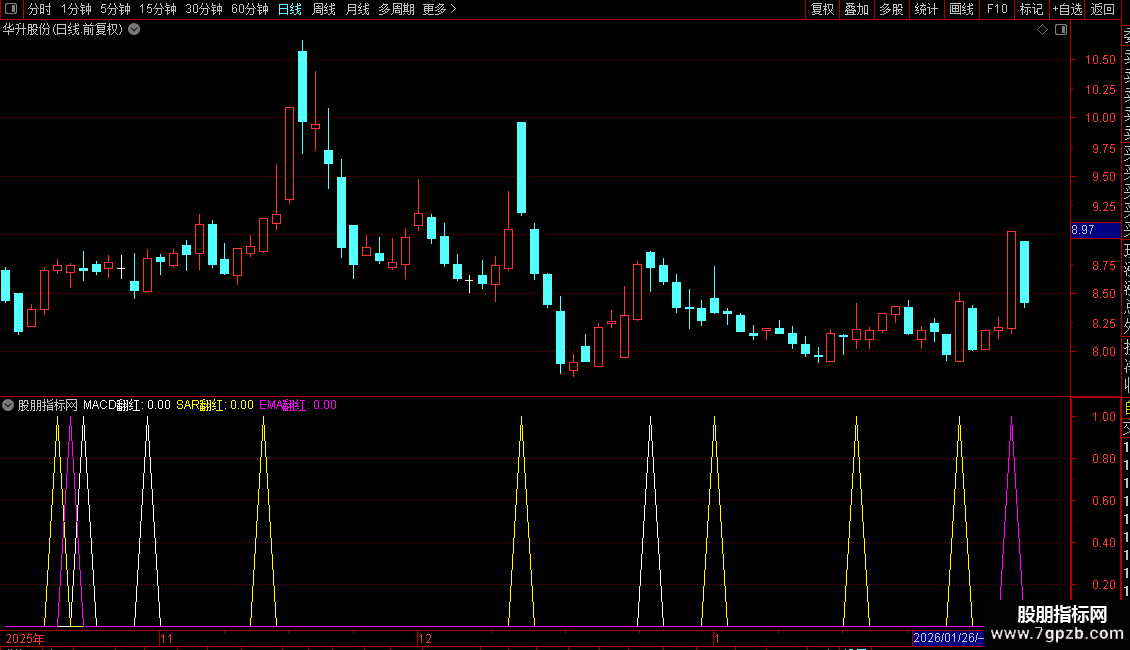
Task: Click the MACD翻红 indicator value label
Action: [x=127, y=405]
